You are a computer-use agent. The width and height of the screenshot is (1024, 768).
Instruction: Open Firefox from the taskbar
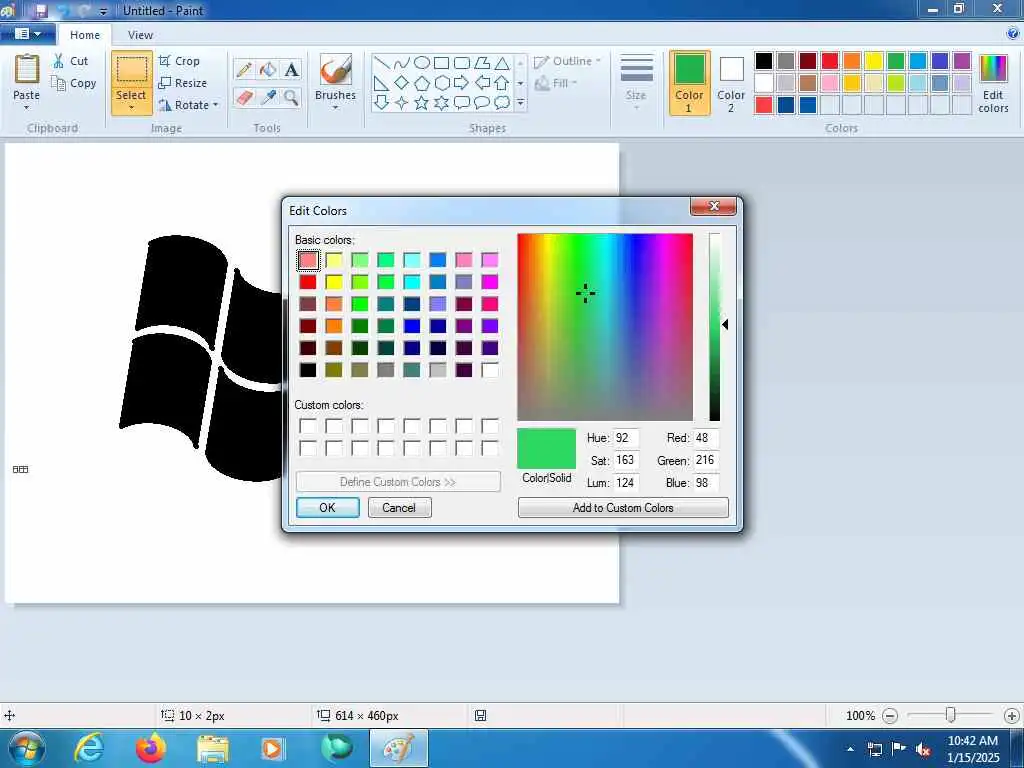tap(151, 748)
